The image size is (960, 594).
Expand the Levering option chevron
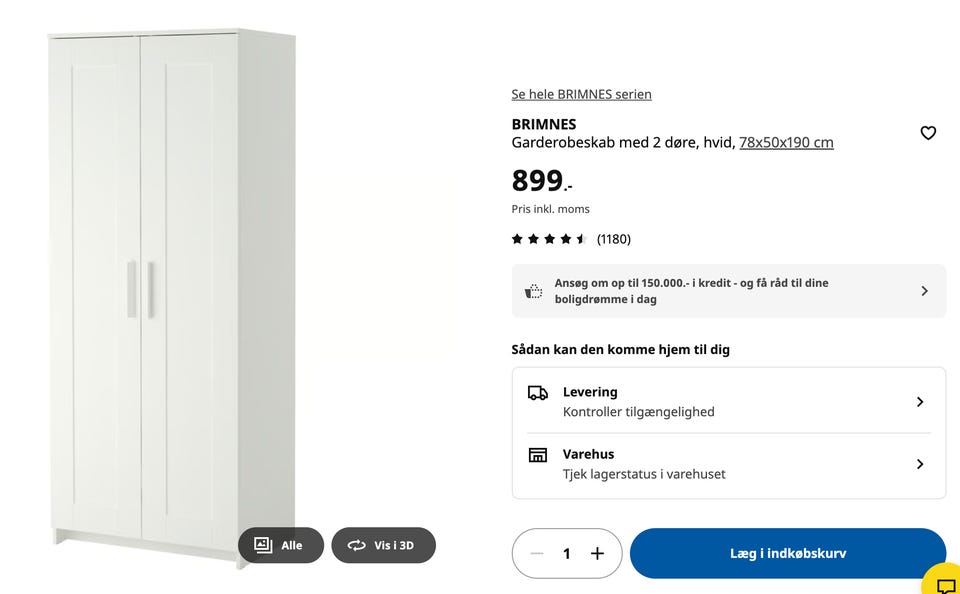pyautogui.click(x=920, y=402)
